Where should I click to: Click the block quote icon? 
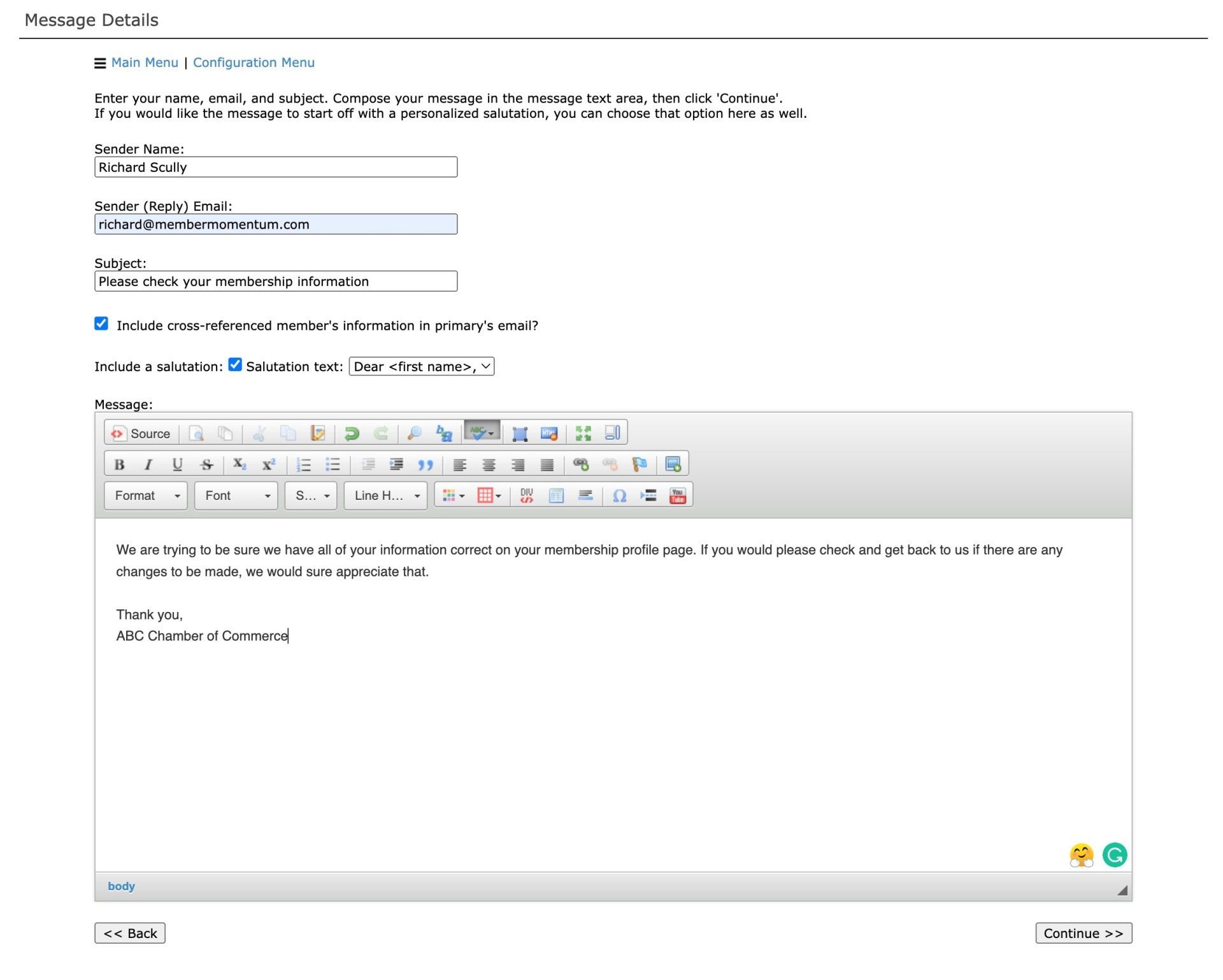pos(426,464)
